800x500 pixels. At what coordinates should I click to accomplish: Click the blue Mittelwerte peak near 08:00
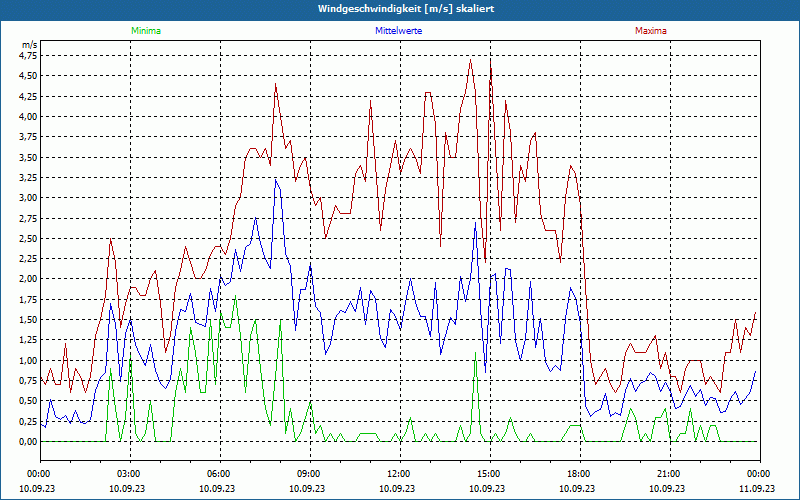tap(276, 180)
